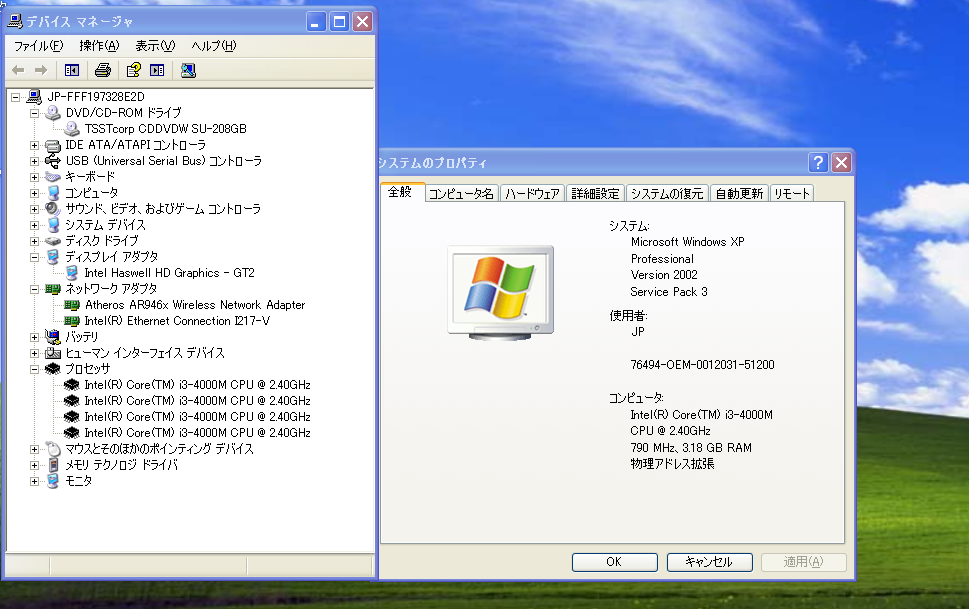The width and height of the screenshot is (969, 609).
Task: Select Intel(R) Ethernet Connection I217-V
Action: (177, 321)
